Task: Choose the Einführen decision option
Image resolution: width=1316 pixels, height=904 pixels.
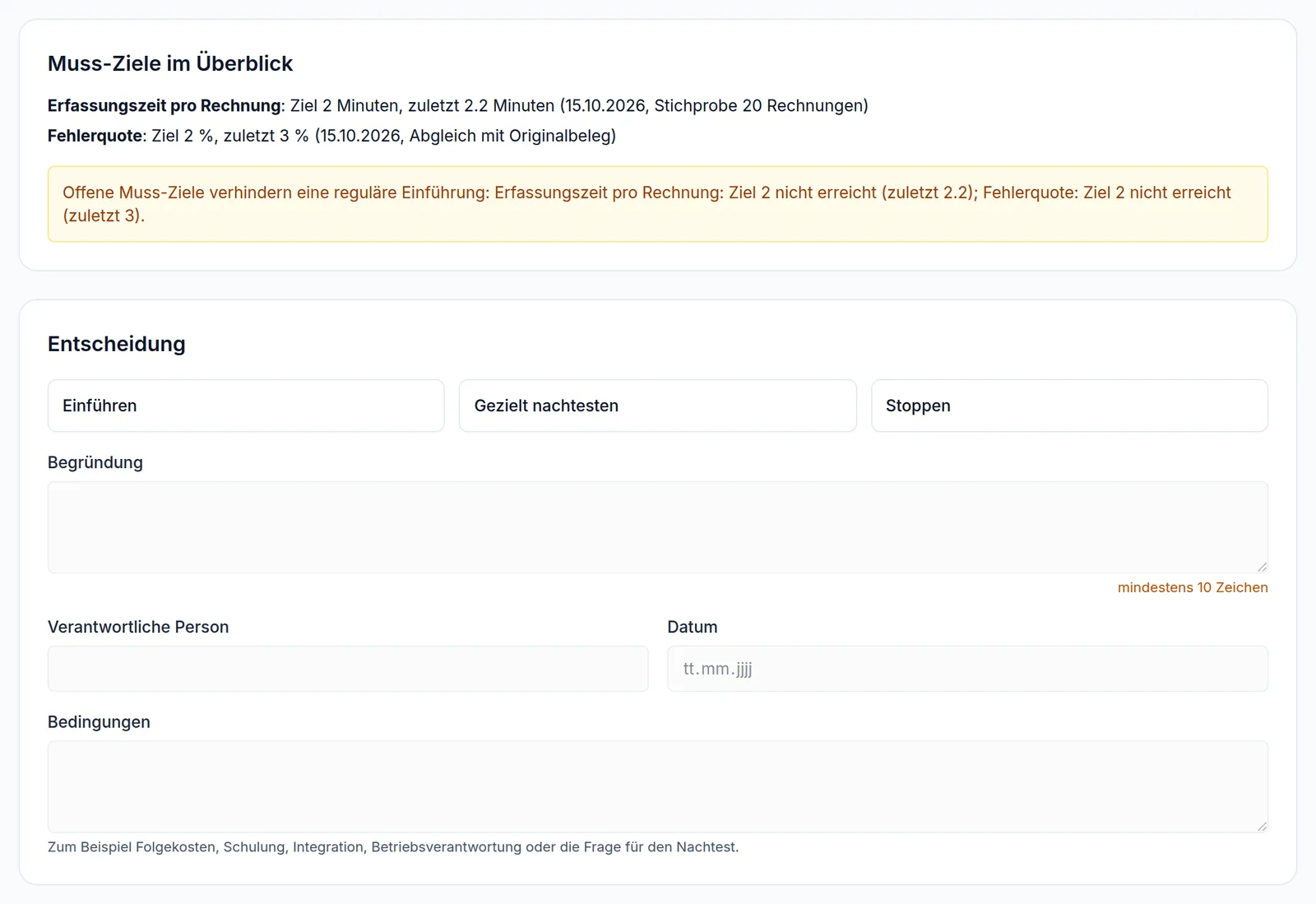Action: 246,406
